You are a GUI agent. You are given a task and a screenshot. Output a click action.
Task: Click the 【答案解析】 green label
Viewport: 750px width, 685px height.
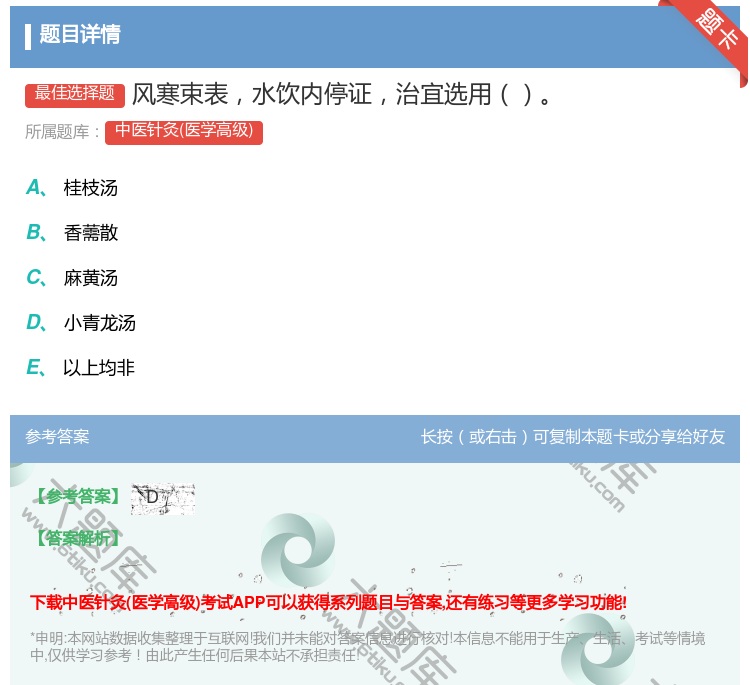[x=78, y=538]
